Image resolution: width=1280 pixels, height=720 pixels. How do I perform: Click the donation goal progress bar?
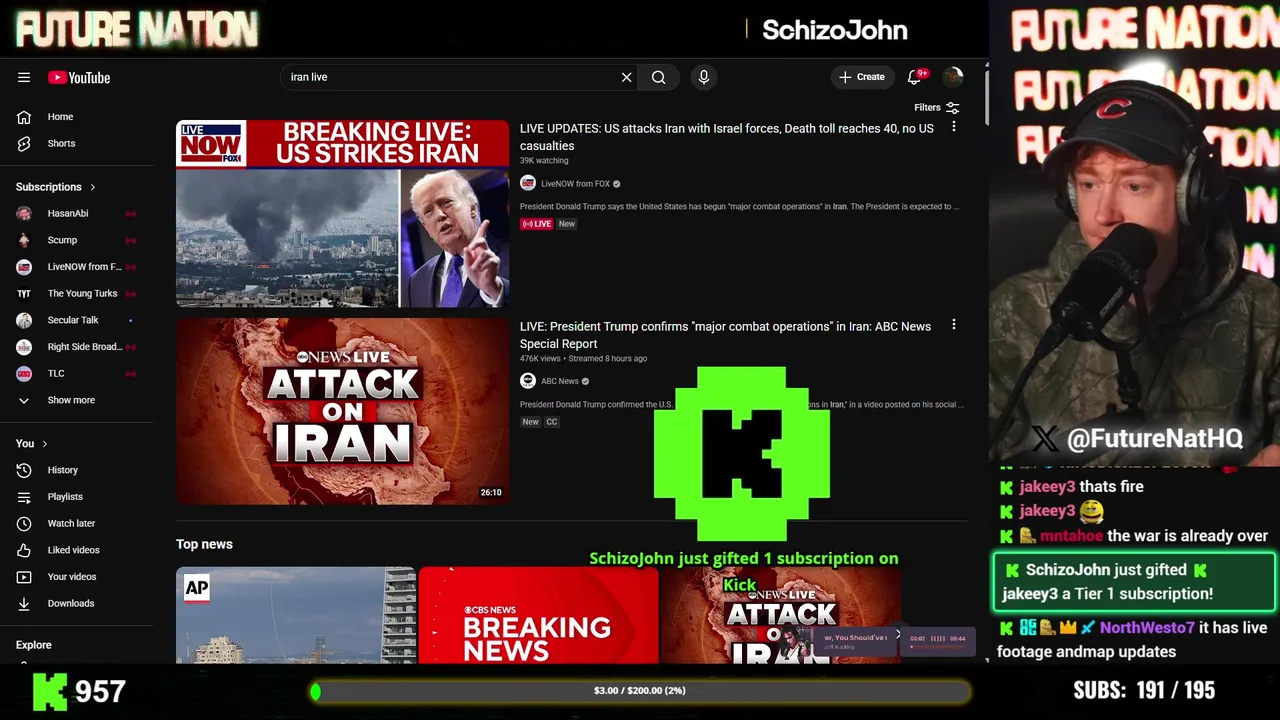(640, 691)
